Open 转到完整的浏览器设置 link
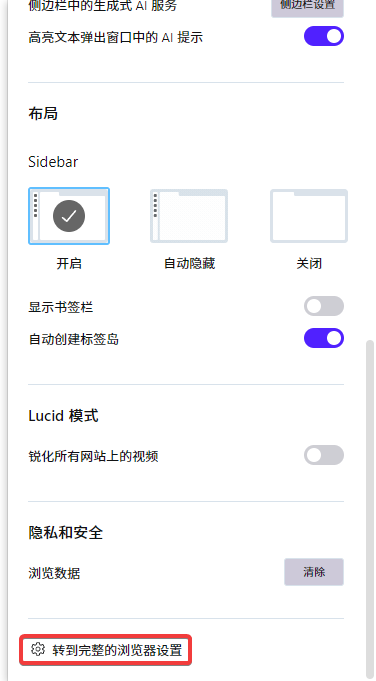376x681 pixels. click(106, 650)
